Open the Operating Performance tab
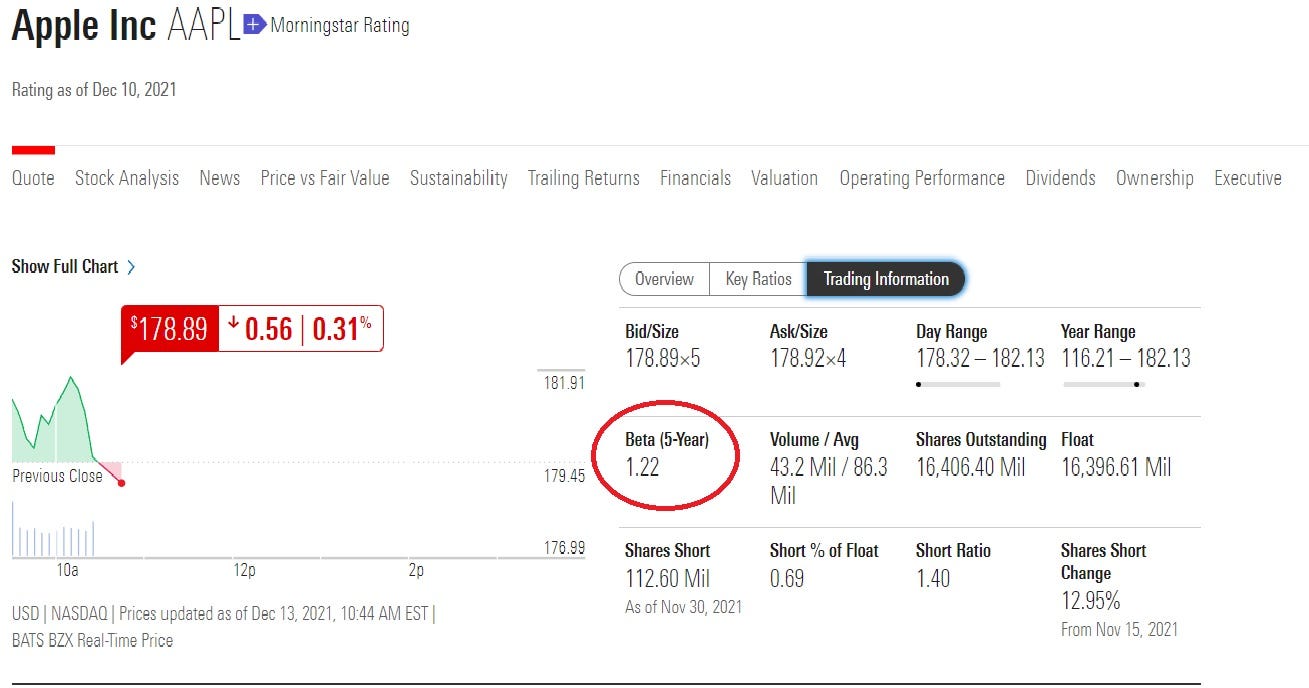1309x688 pixels. [922, 178]
